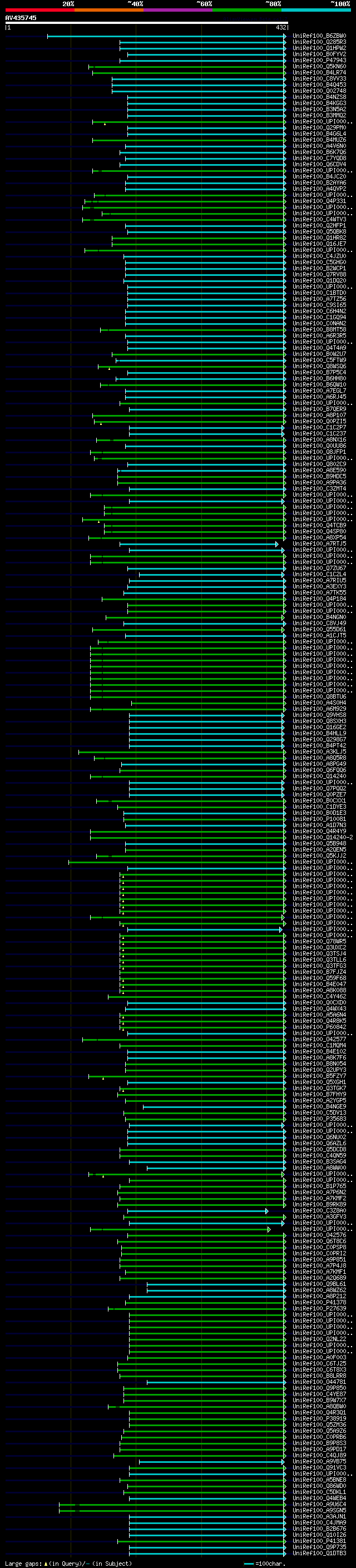Click hit label UniRef100_Q7RV88
This screenshot has height=1568, width=356.
click(x=319, y=275)
